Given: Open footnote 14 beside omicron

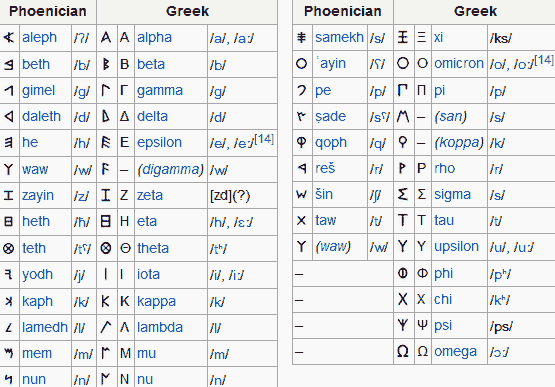Looking at the screenshot, I should click(x=544, y=60).
